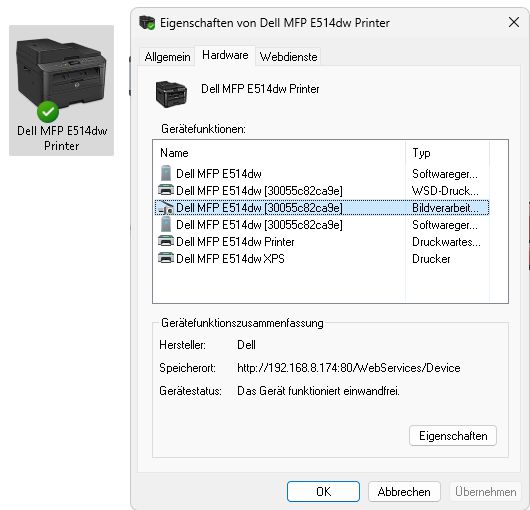Screen dimensions: 530x510
Task: Click printer icon of Dell MFP E514dw Printer row
Action: (x=166, y=241)
